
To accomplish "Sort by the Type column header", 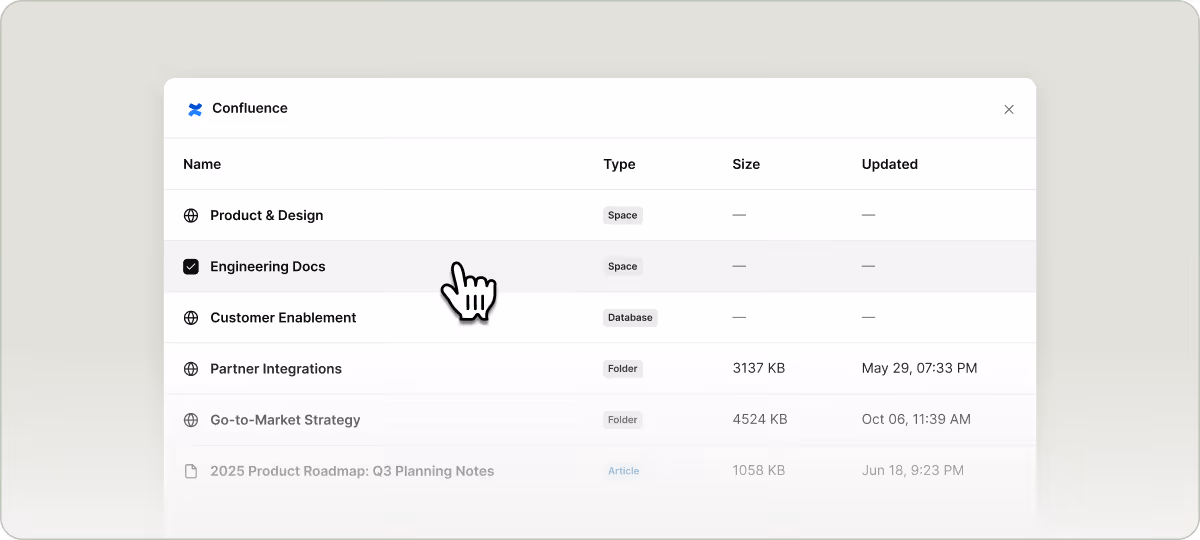I will tap(619, 164).
